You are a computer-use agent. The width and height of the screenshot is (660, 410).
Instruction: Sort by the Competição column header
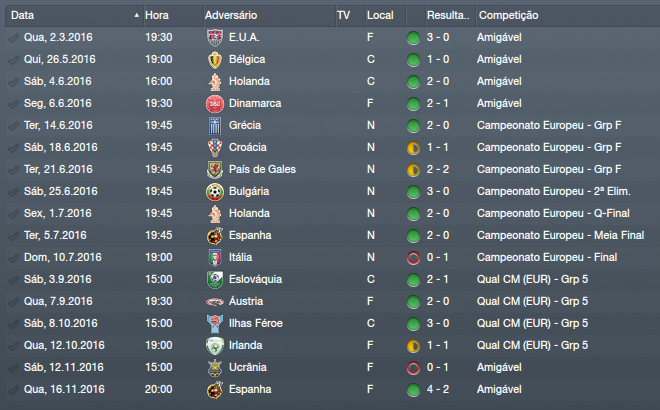coord(509,16)
